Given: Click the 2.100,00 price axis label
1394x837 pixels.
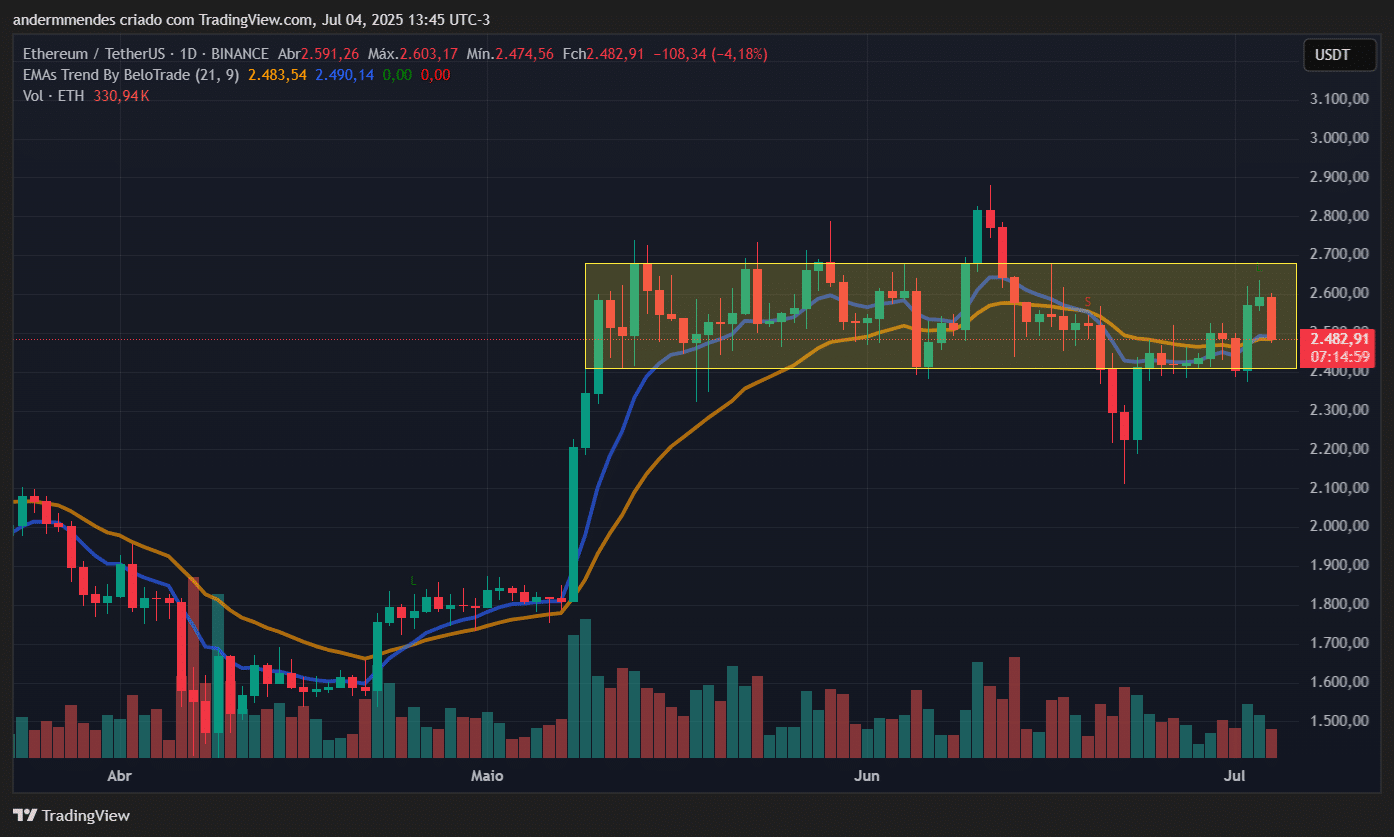Looking at the screenshot, I should (x=1337, y=488).
